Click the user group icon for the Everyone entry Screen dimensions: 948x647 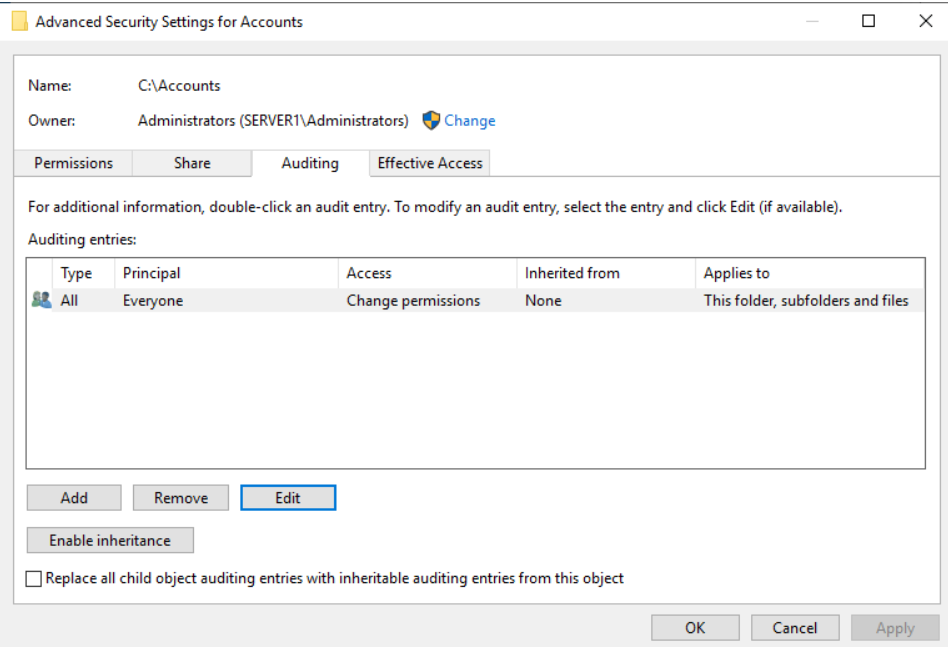(x=41, y=300)
